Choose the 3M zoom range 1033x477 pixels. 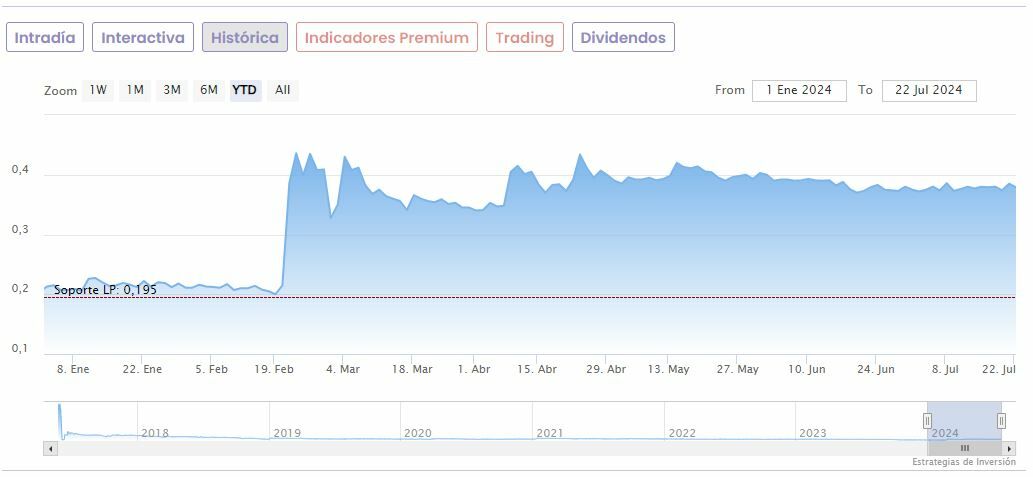[x=172, y=90]
